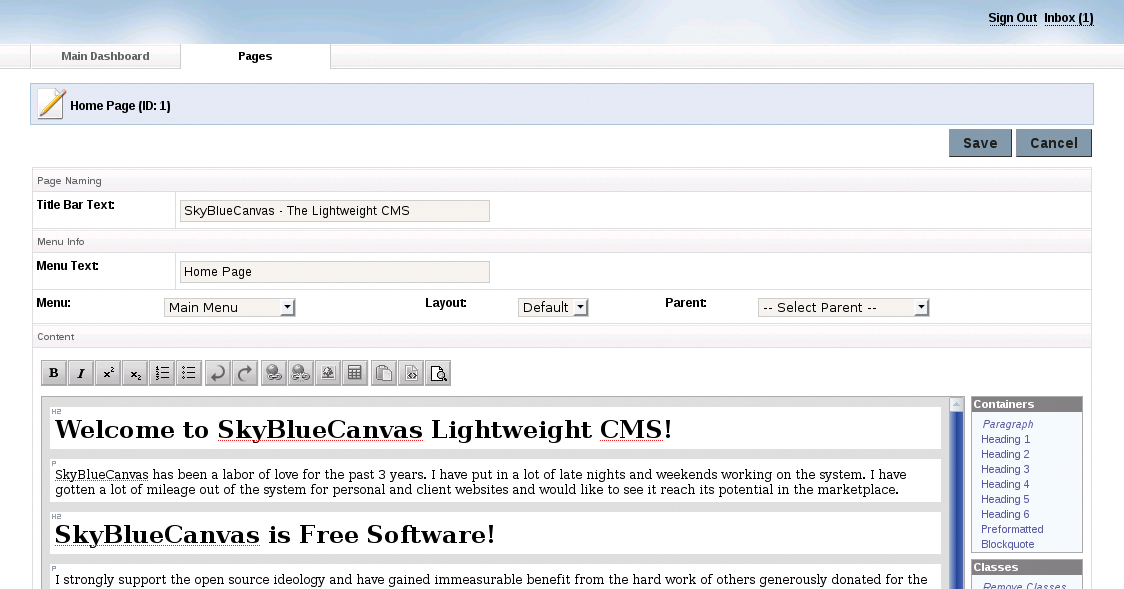Click the Page Naming section label

pyautogui.click(x=70, y=181)
